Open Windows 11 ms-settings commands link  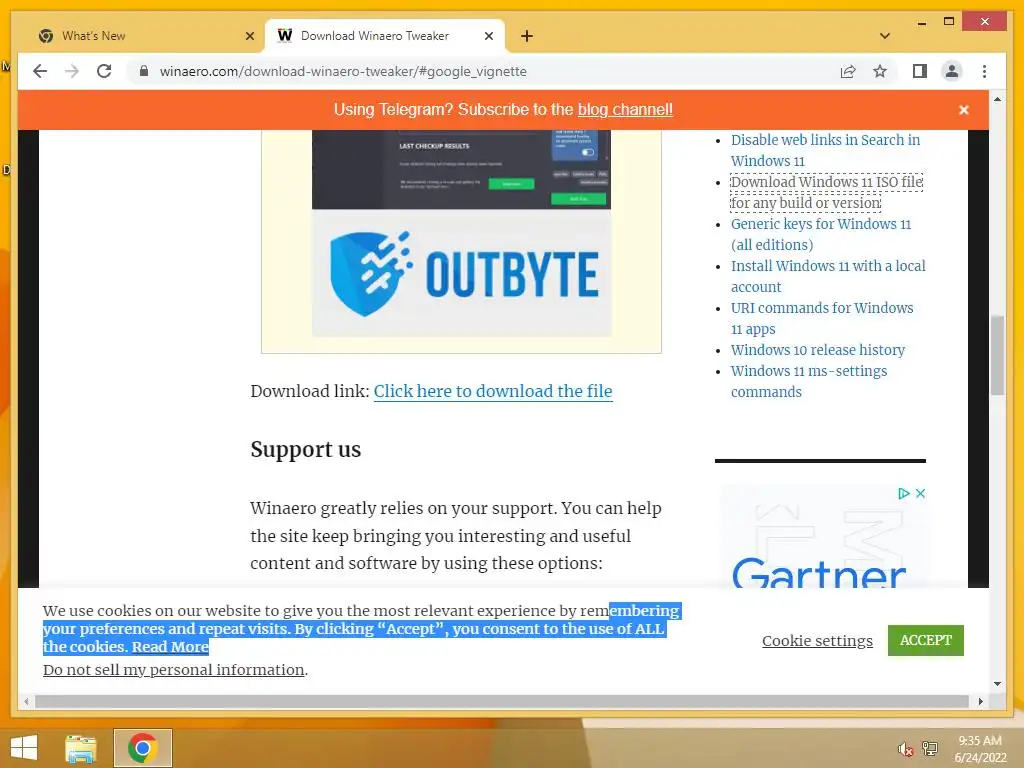[x=809, y=381]
